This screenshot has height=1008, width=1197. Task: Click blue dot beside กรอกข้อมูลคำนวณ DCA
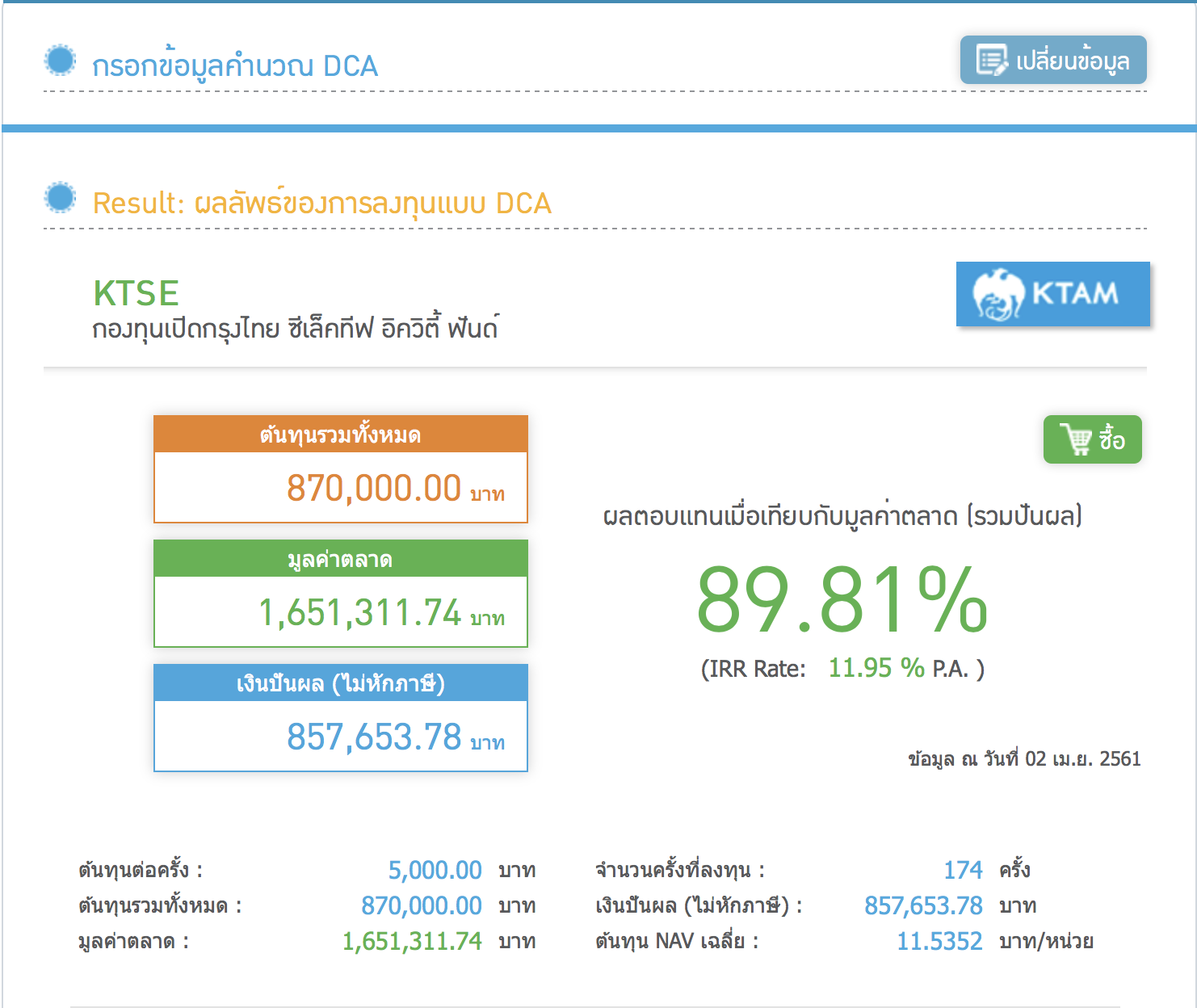60,61
